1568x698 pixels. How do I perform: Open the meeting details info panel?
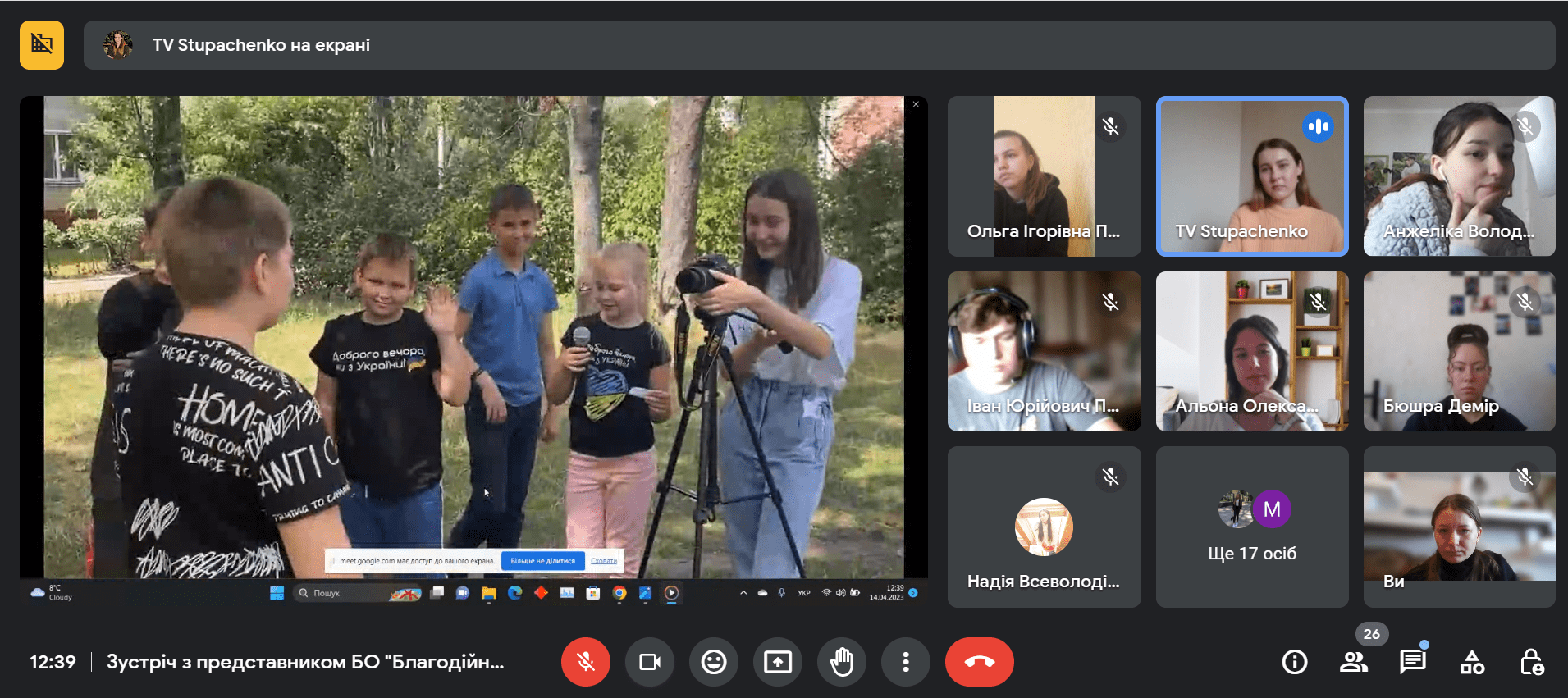(1294, 662)
